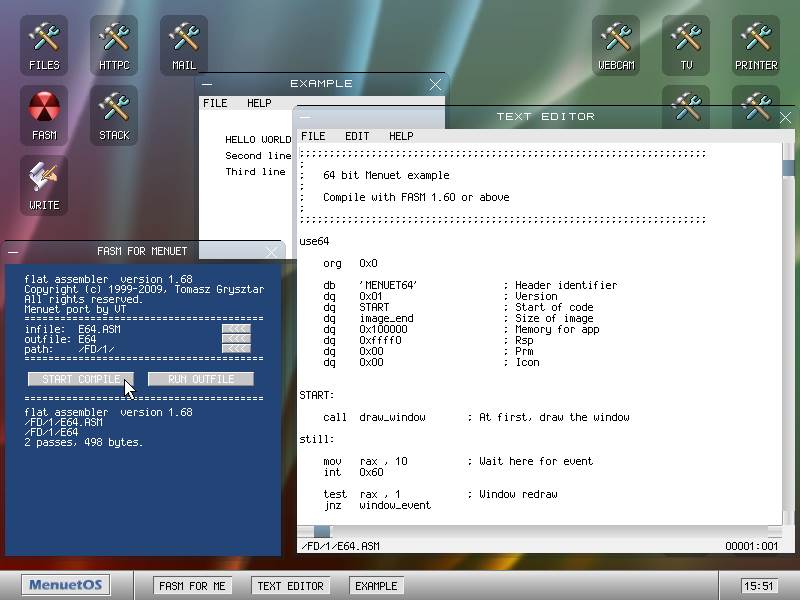Launch the WRITE application icon
800x600 pixels.
point(44,185)
